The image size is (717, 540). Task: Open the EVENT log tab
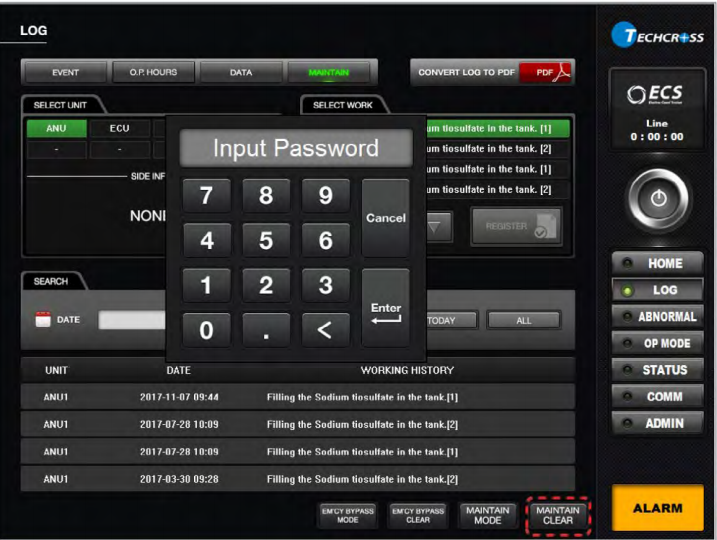(x=65, y=72)
